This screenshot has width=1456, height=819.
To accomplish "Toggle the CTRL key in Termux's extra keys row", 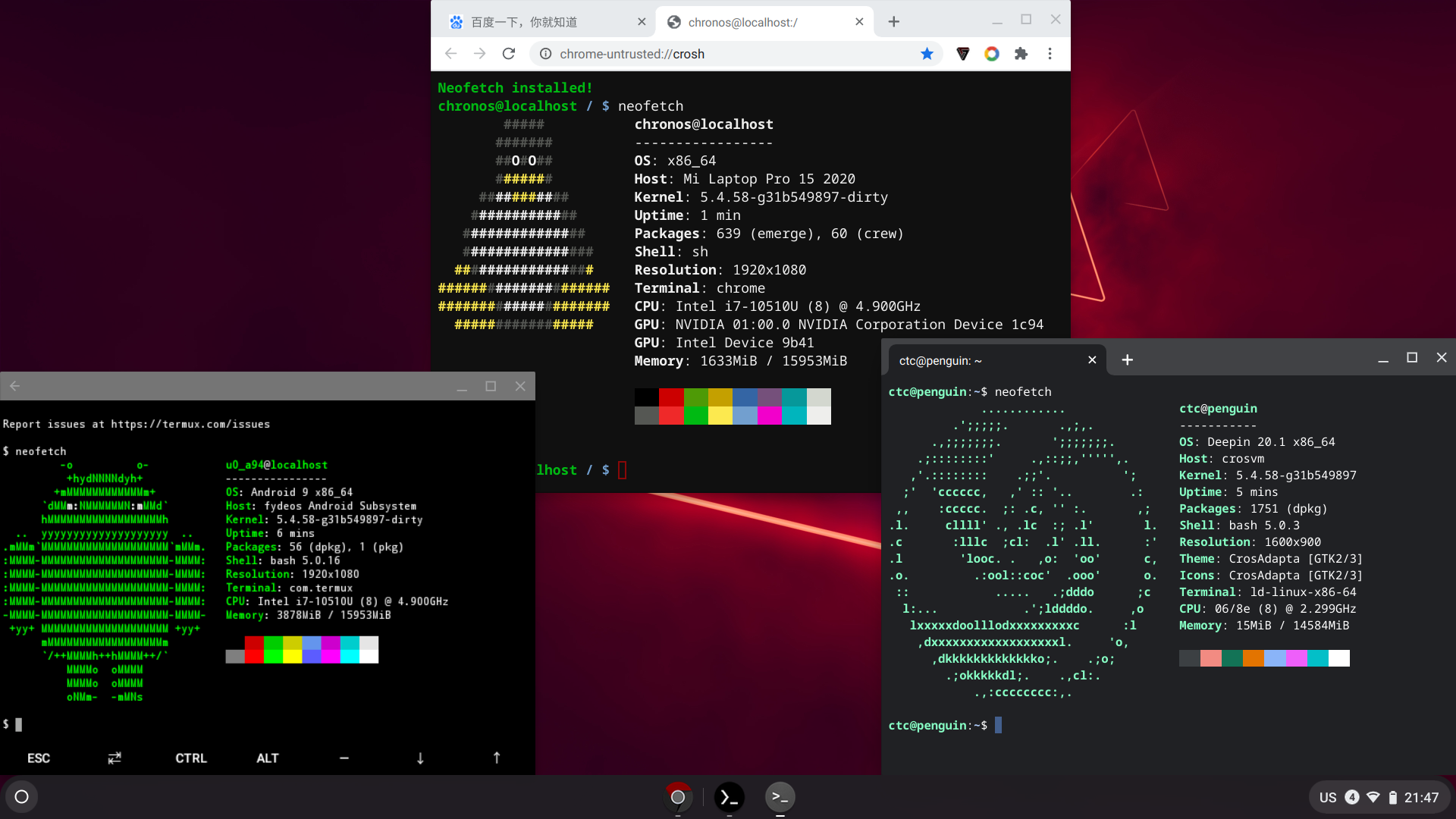I will [x=190, y=758].
